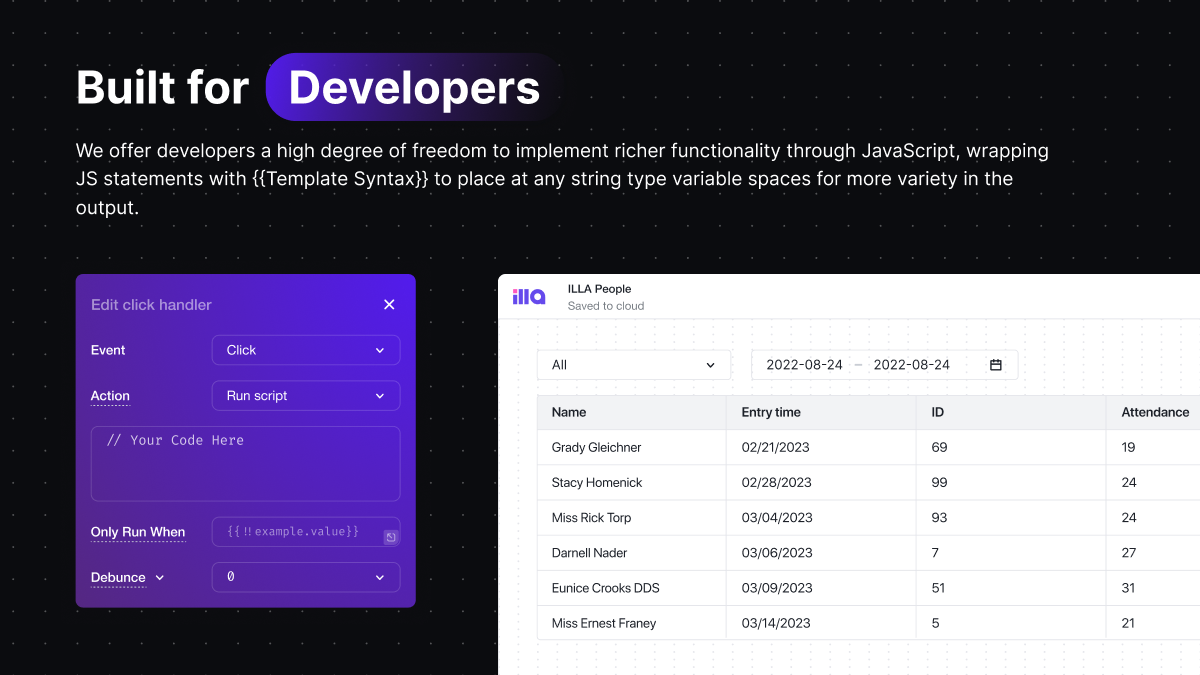This screenshot has width=1200, height=675.
Task: Select the Grady Gleichner row
Action: (x=869, y=447)
